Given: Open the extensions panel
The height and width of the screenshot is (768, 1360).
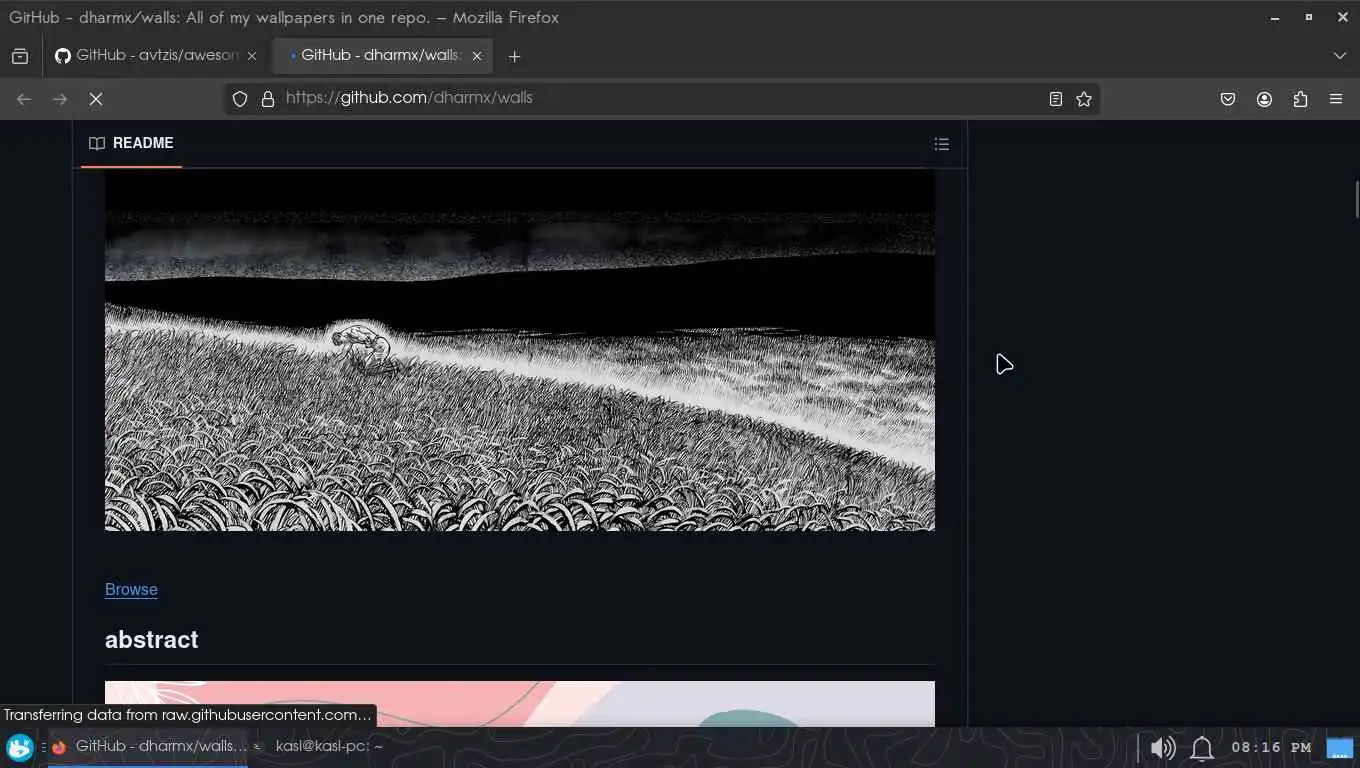Looking at the screenshot, I should point(1300,99).
